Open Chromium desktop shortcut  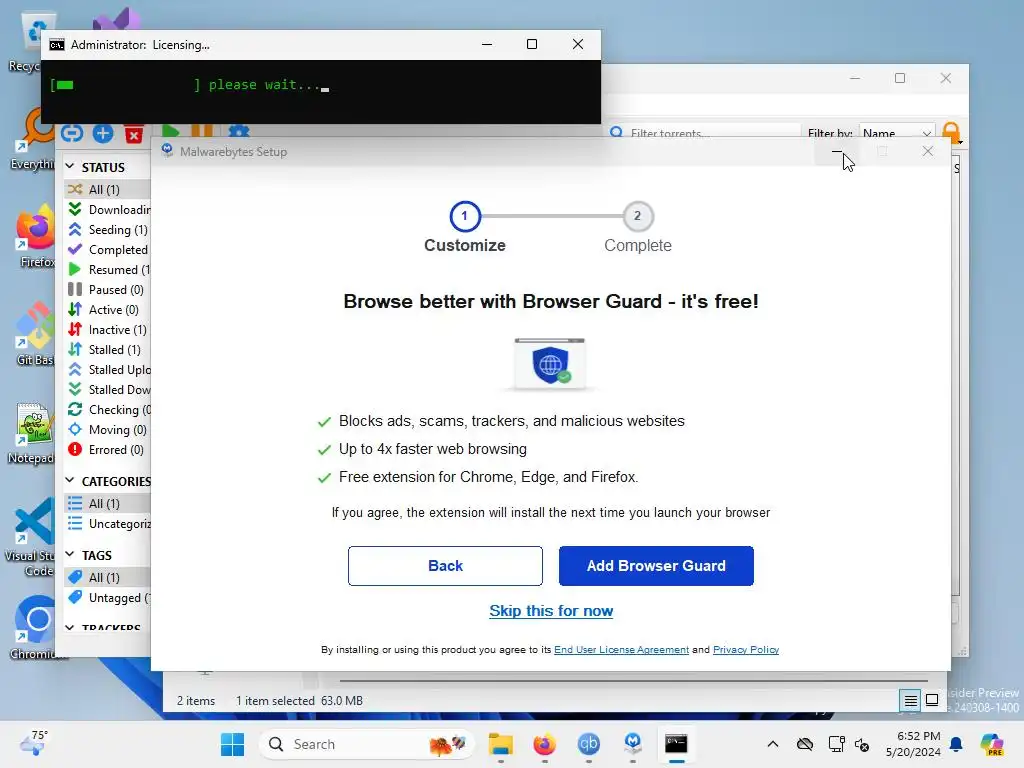[x=36, y=628]
